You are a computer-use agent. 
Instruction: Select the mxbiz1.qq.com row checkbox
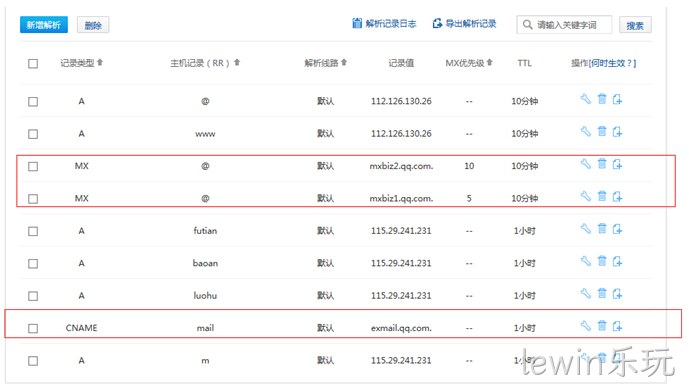tap(33, 199)
